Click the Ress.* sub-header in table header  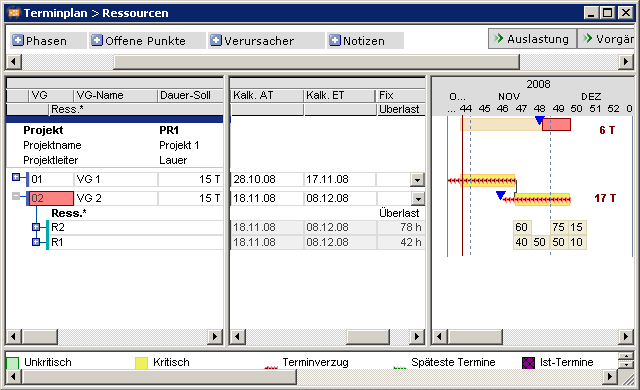click(x=136, y=109)
